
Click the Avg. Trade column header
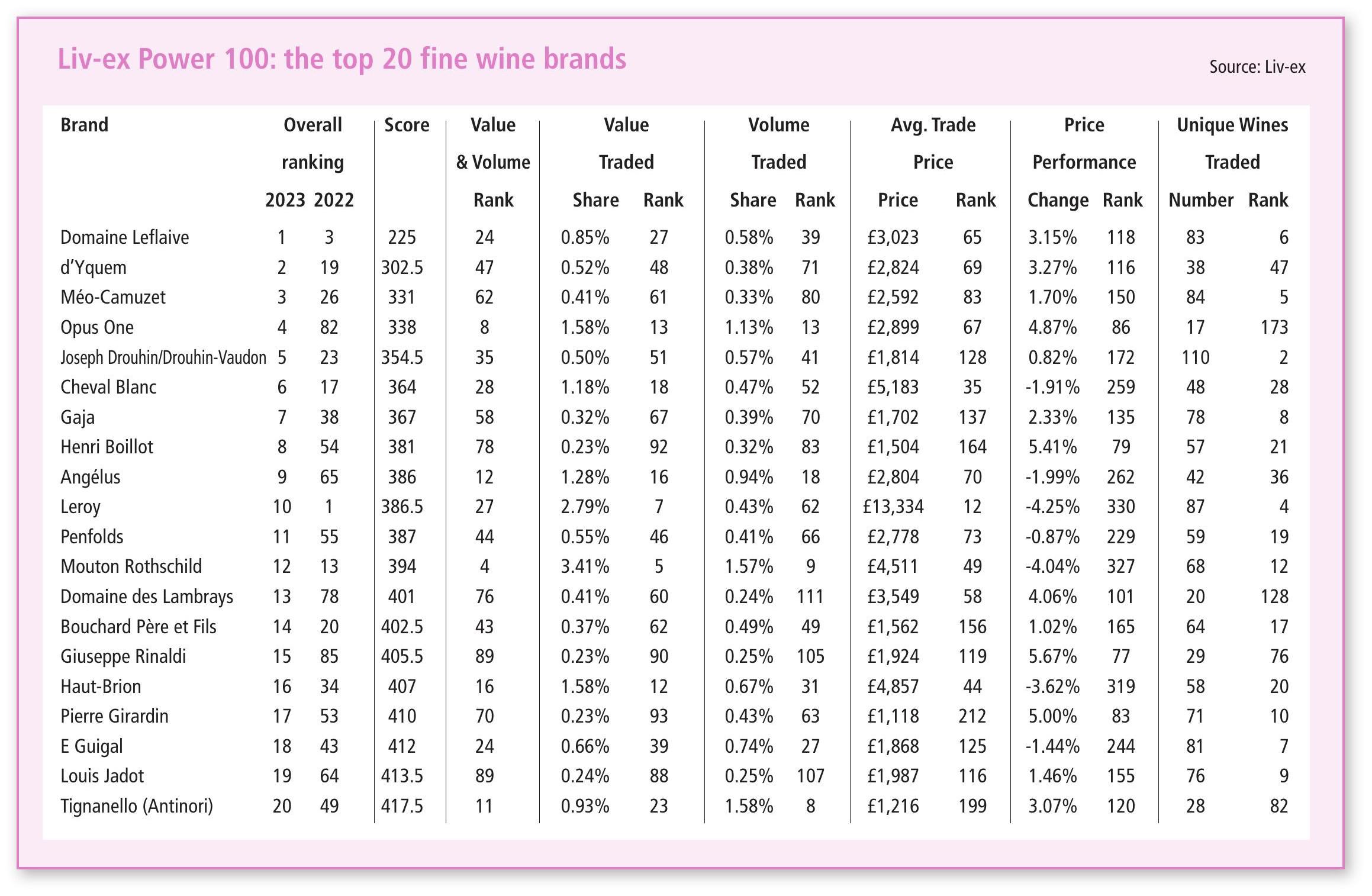tap(933, 125)
